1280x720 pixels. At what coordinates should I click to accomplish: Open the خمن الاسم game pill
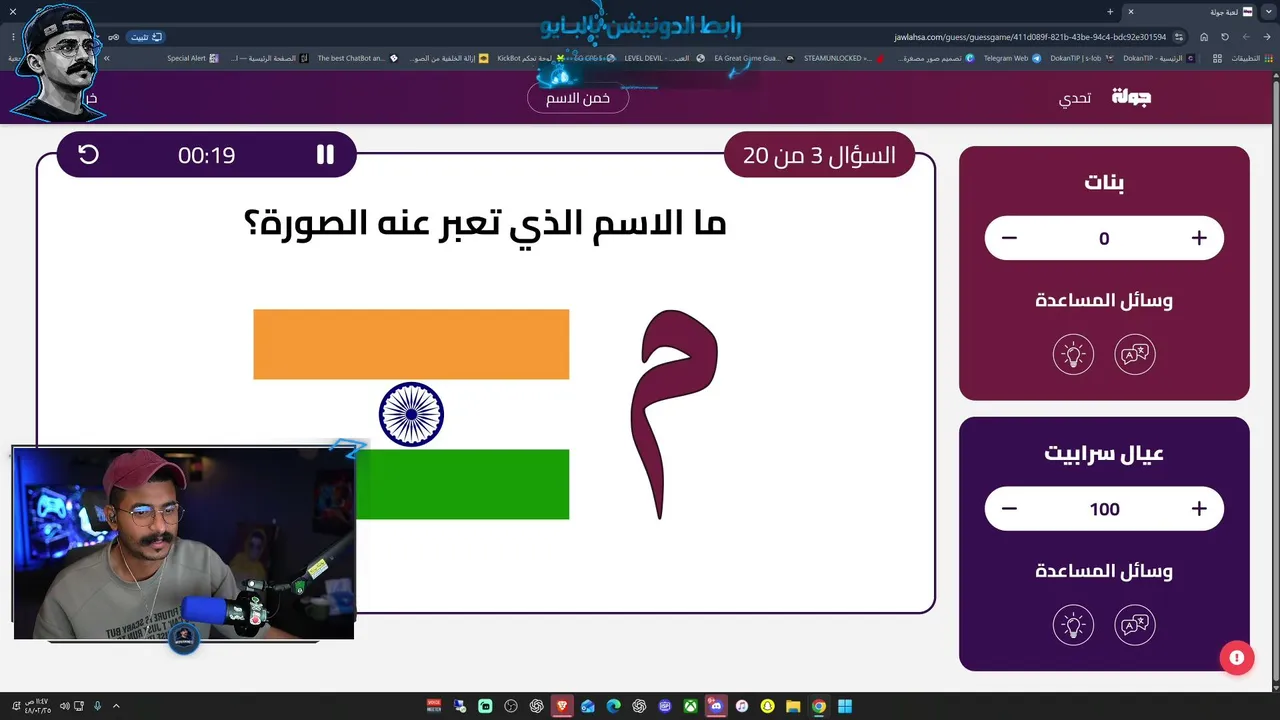[x=578, y=98]
